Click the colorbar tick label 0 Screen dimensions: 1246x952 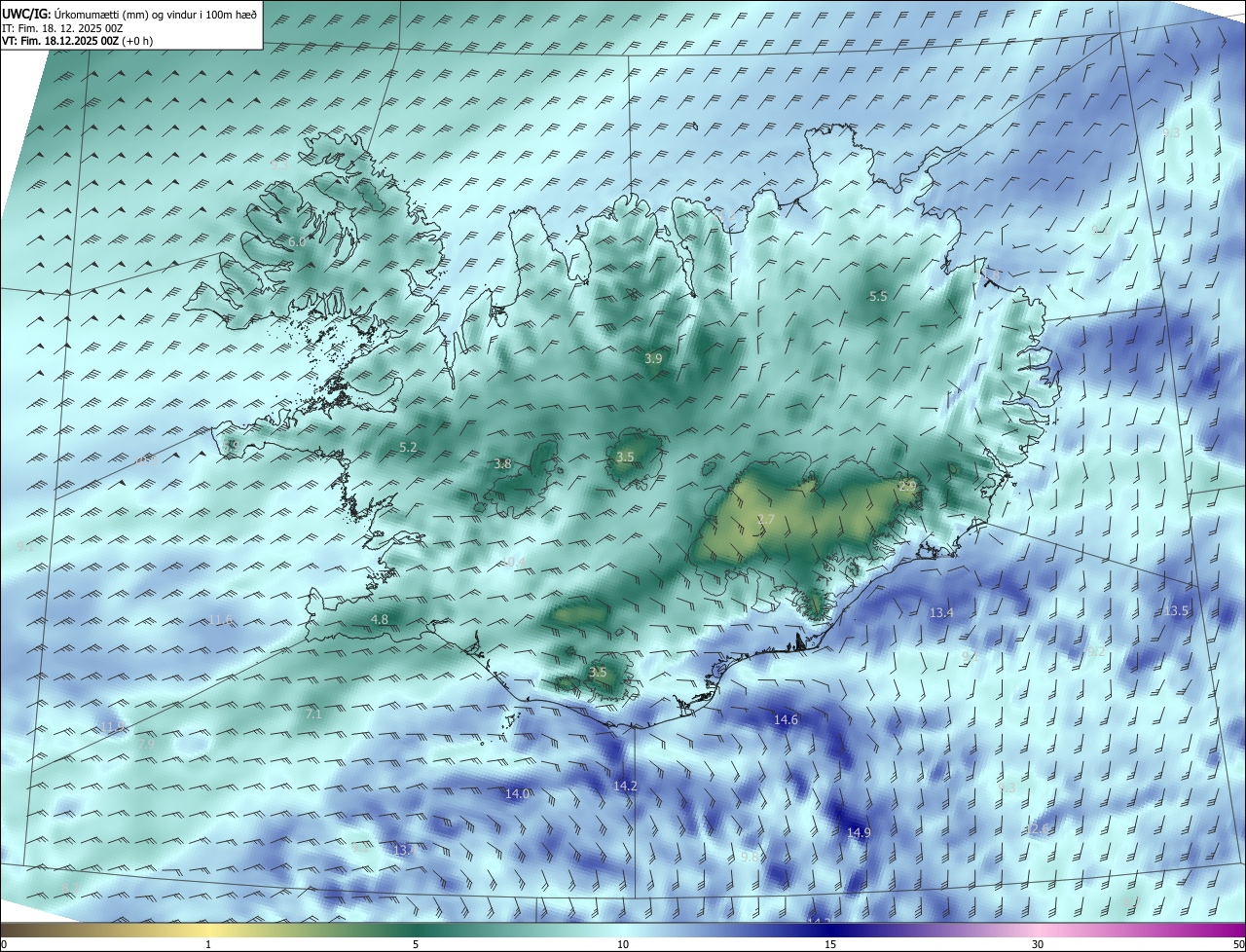pos(4,944)
